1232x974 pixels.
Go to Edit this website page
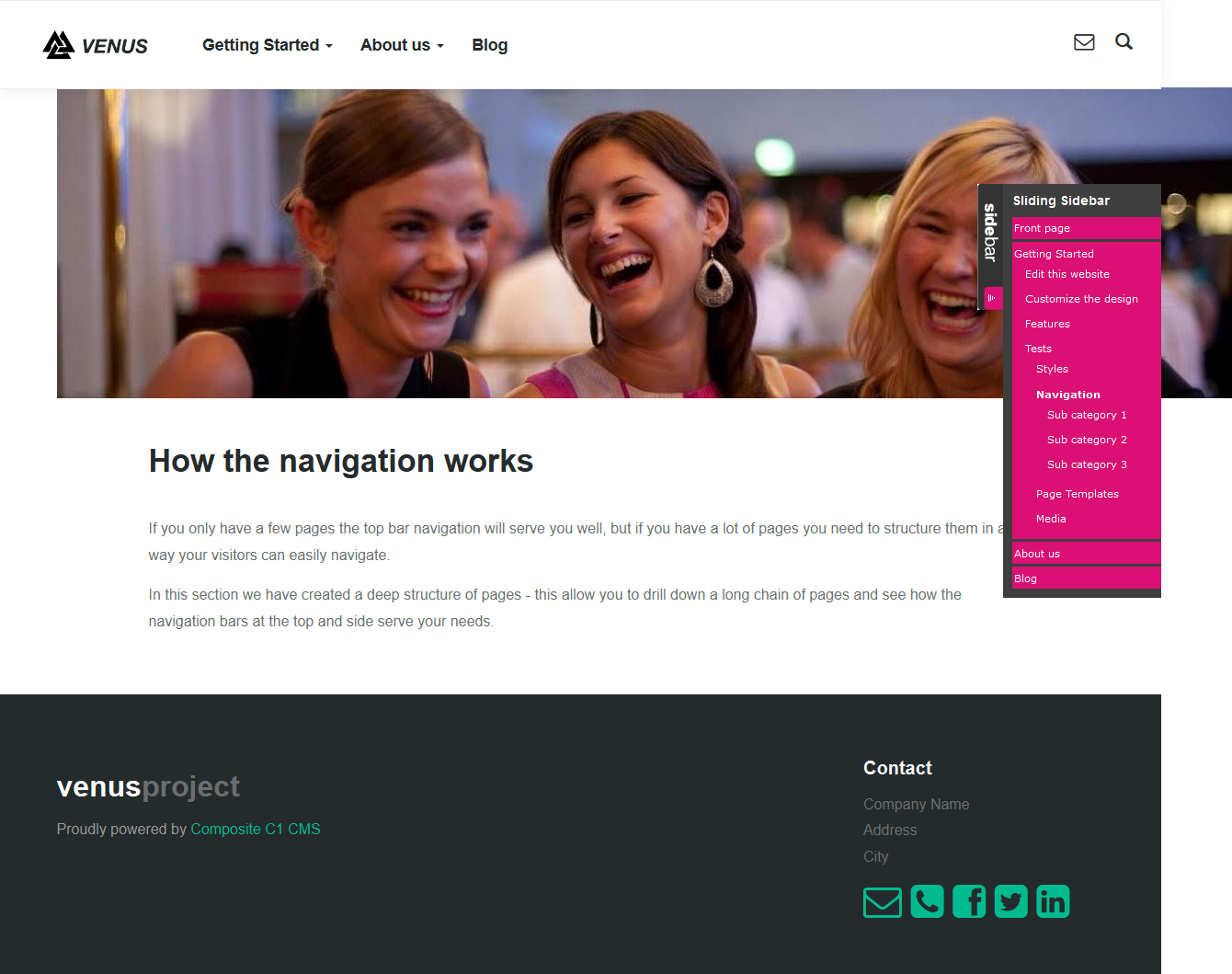pyautogui.click(x=1067, y=274)
